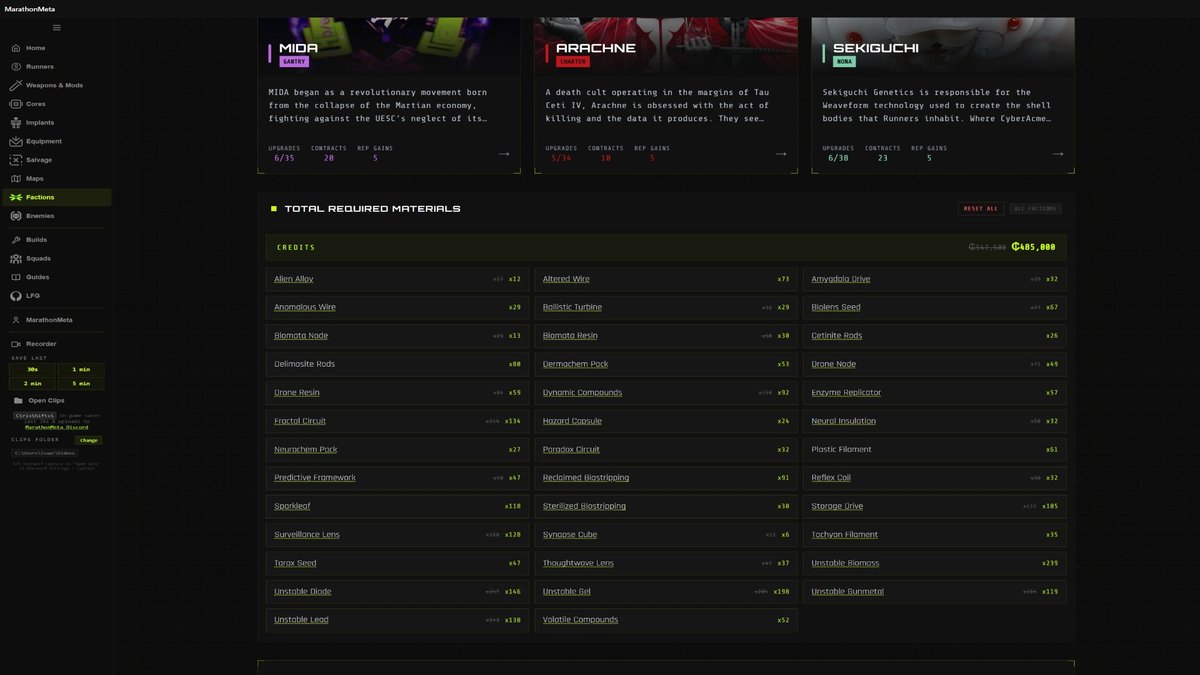Screen dimensions: 1200x675
Task: Open the Neurochem Pack material link
Action: [306, 450]
